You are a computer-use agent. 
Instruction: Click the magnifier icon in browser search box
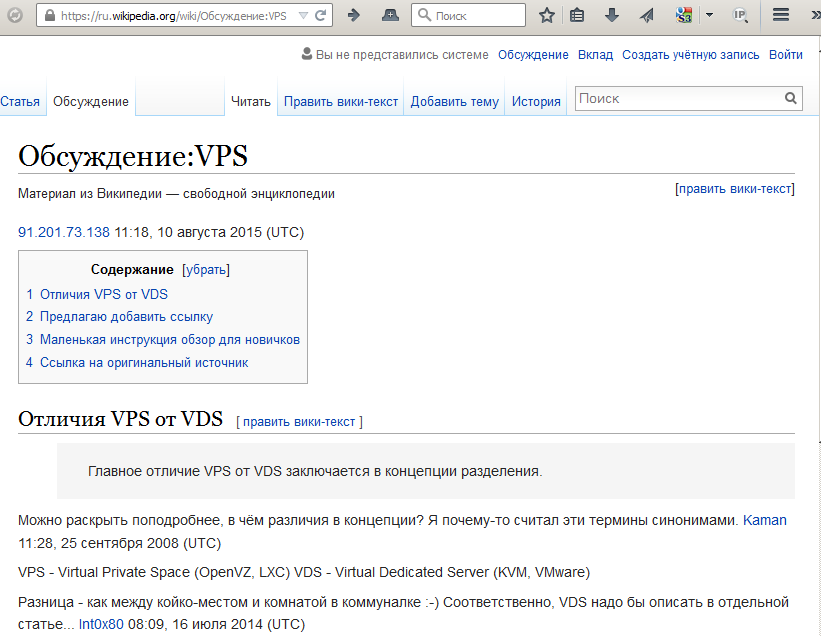pyautogui.click(x=424, y=15)
